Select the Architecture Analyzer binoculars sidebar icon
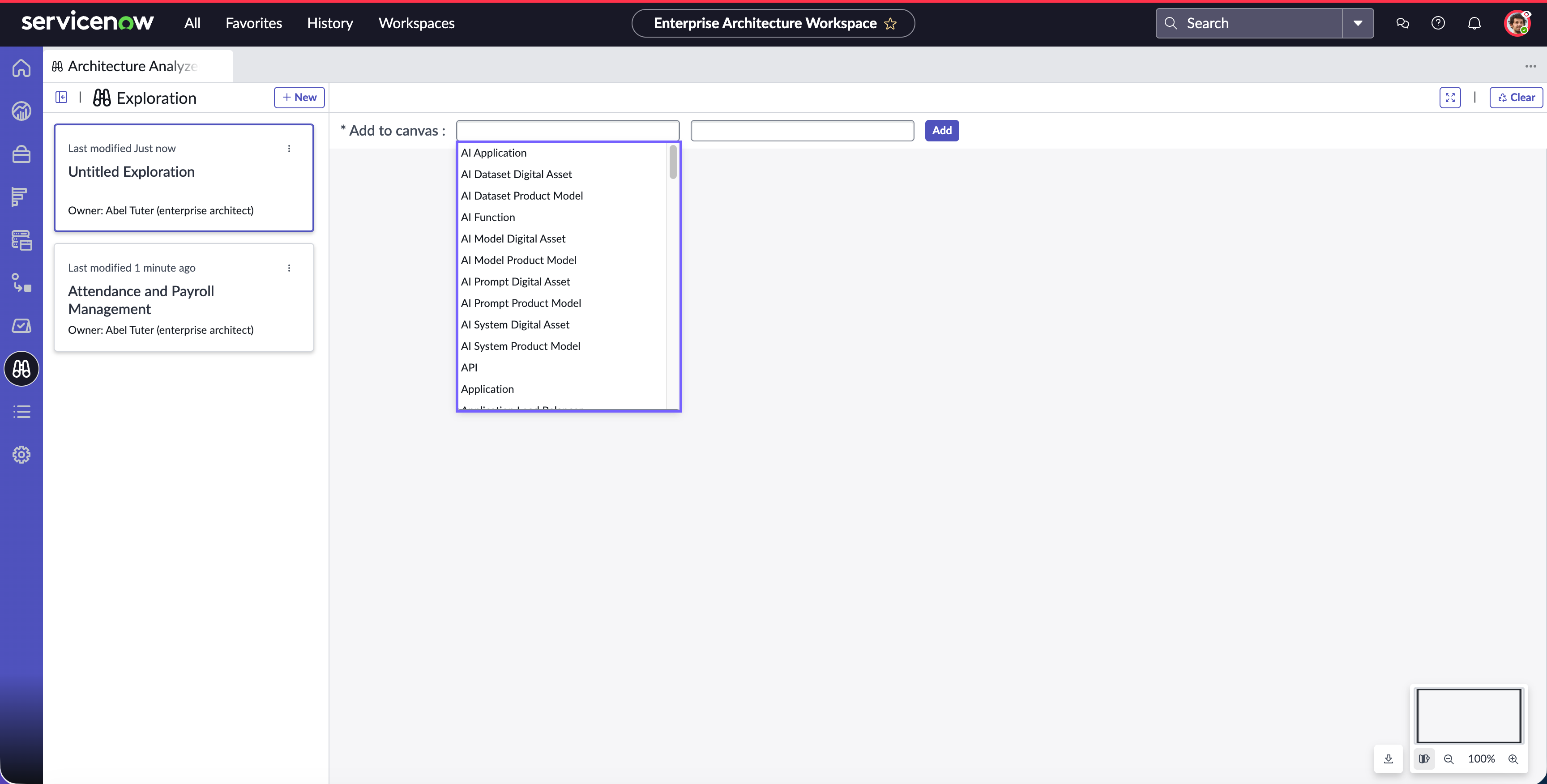 tap(21, 369)
